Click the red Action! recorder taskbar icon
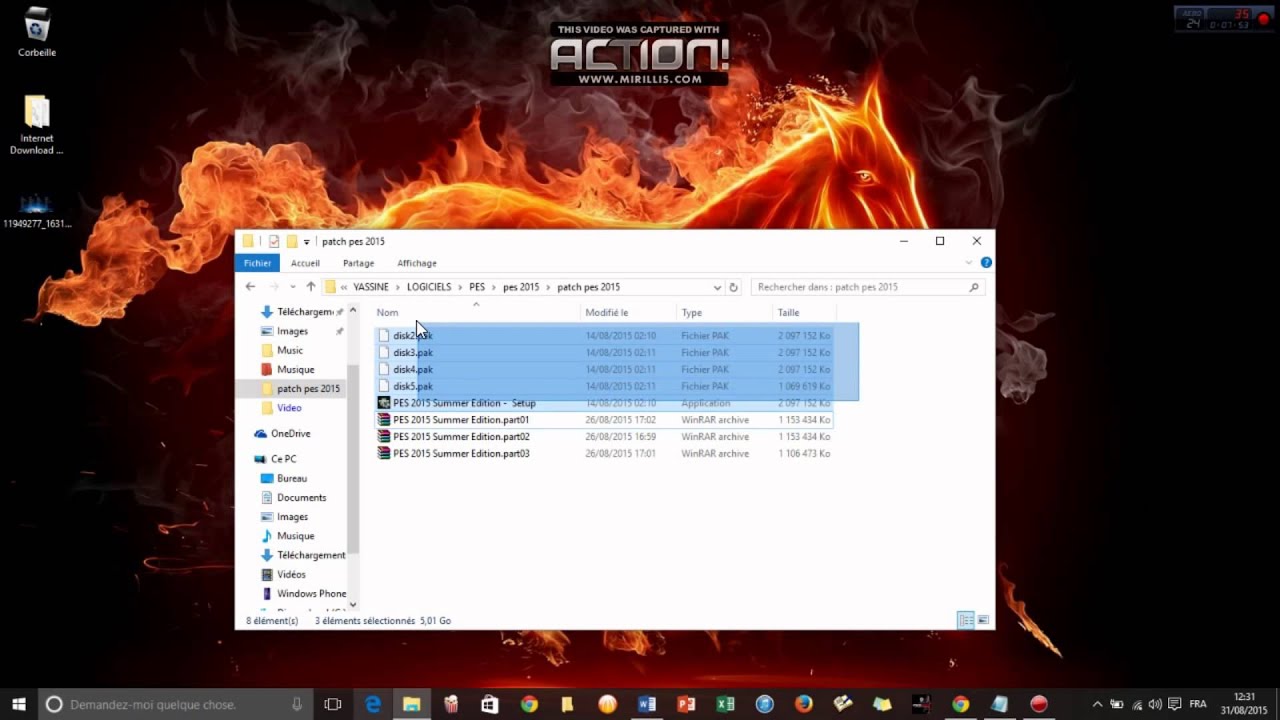Viewport: 1280px width, 720px height. (x=1039, y=704)
